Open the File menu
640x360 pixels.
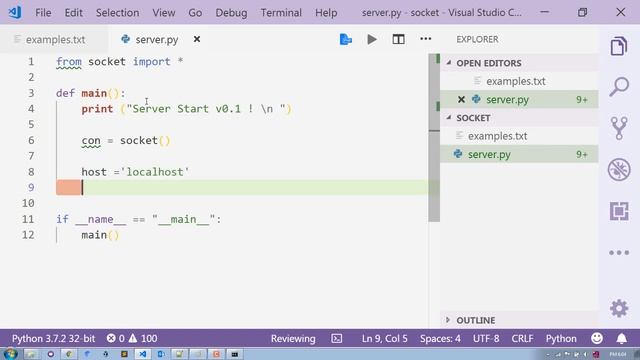coord(43,13)
